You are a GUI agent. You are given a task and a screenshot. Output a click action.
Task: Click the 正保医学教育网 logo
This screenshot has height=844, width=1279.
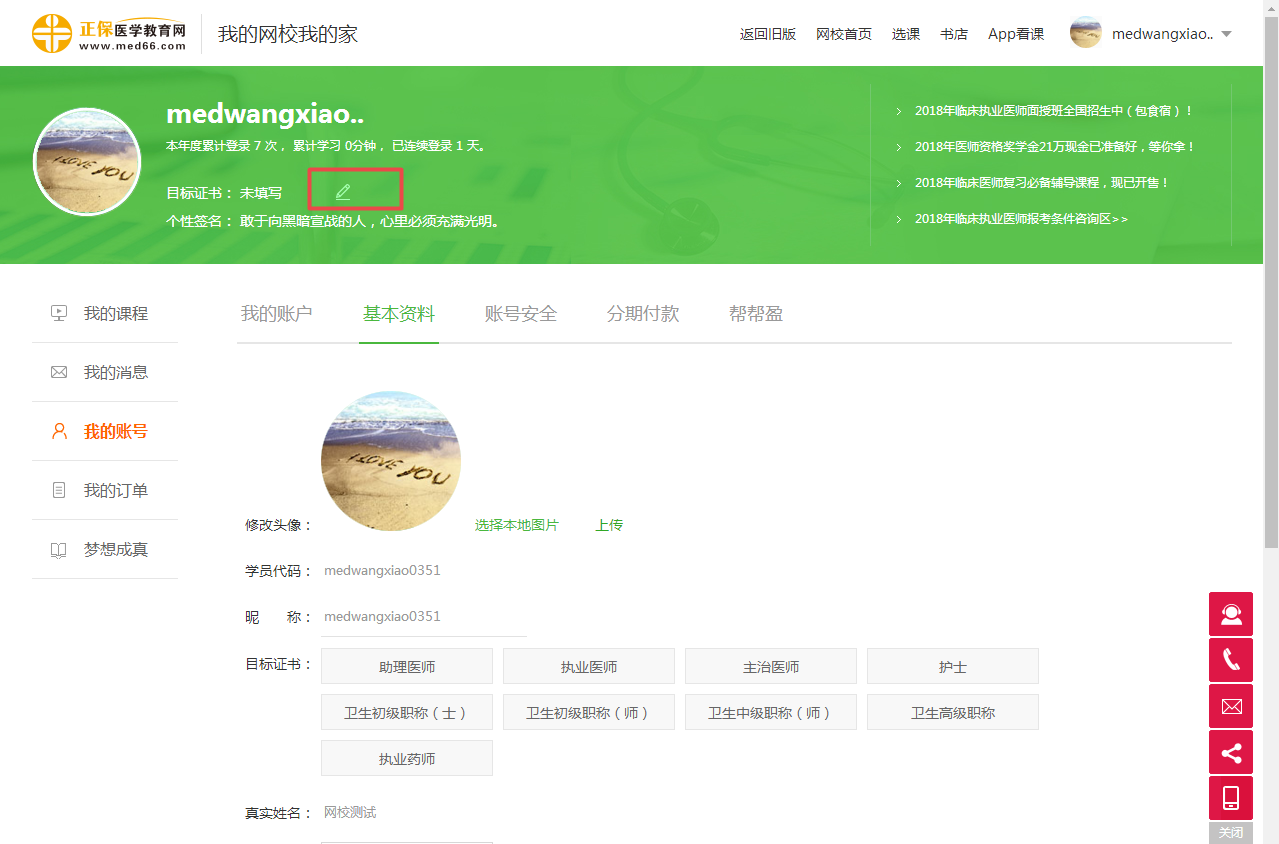click(109, 34)
